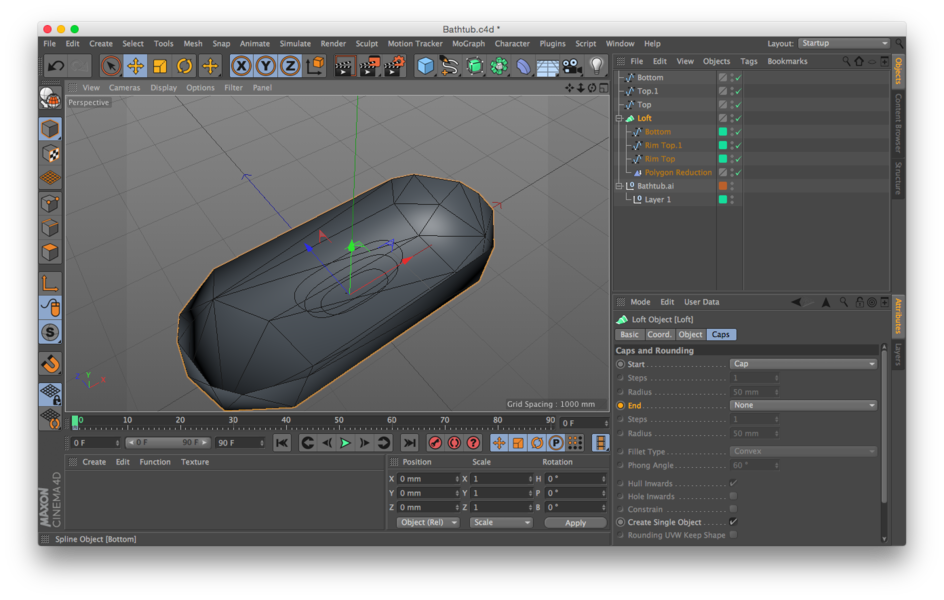Open material manager Texture menu

[195, 462]
